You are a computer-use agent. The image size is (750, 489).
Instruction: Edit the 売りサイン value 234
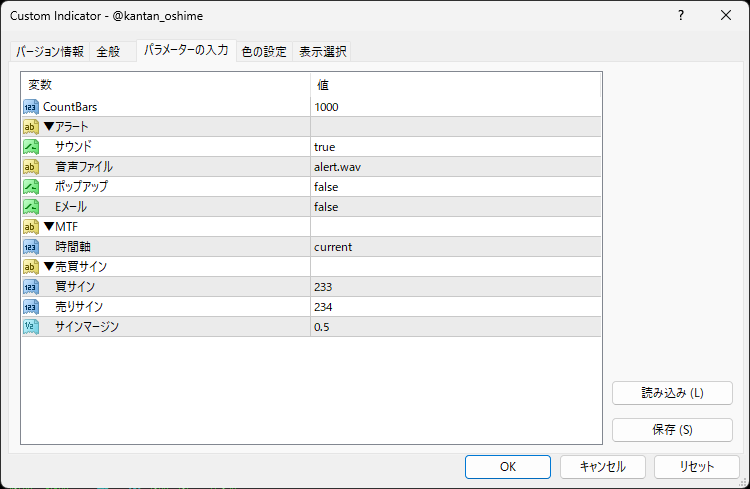[x=455, y=307]
